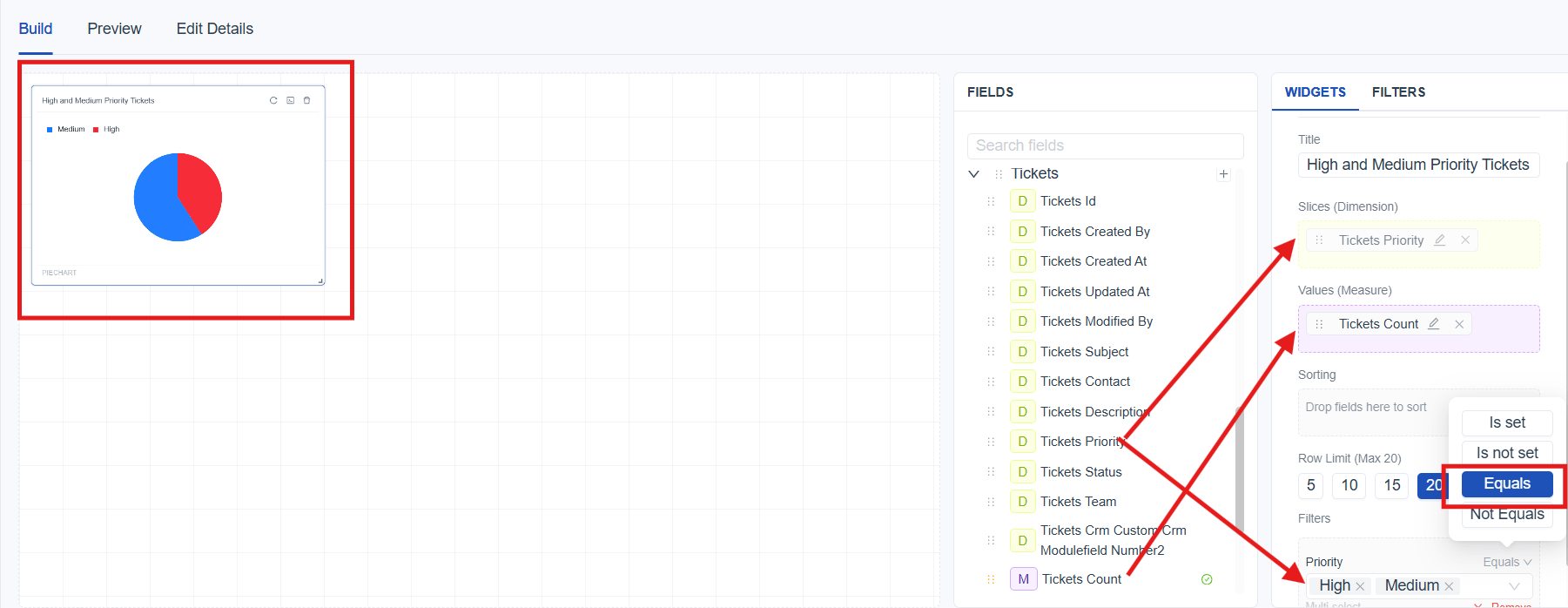Choose the Is not set operator option
The height and width of the screenshot is (608, 1568).
pyautogui.click(x=1506, y=453)
